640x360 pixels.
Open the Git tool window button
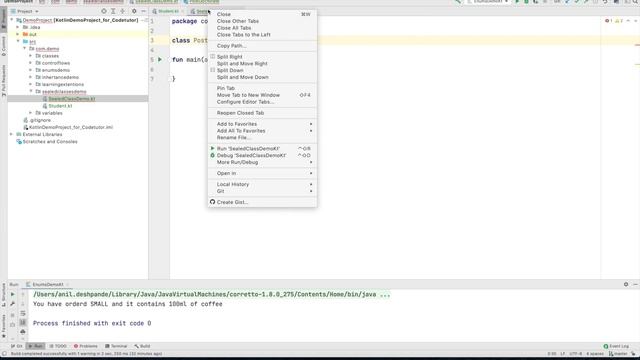(17, 346)
